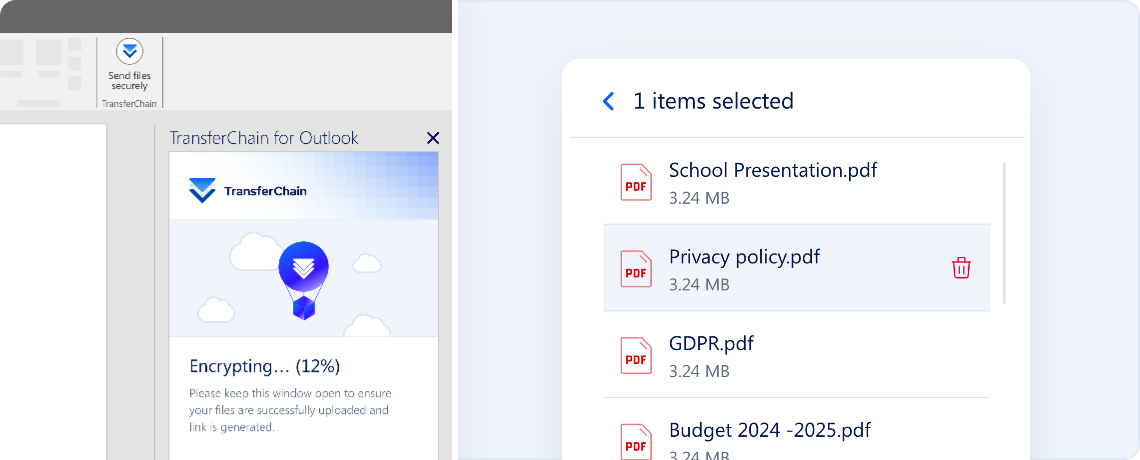This screenshot has width=1140, height=460.
Task: Click the PDF icon beside GDPR.pdf
Action: click(x=636, y=355)
